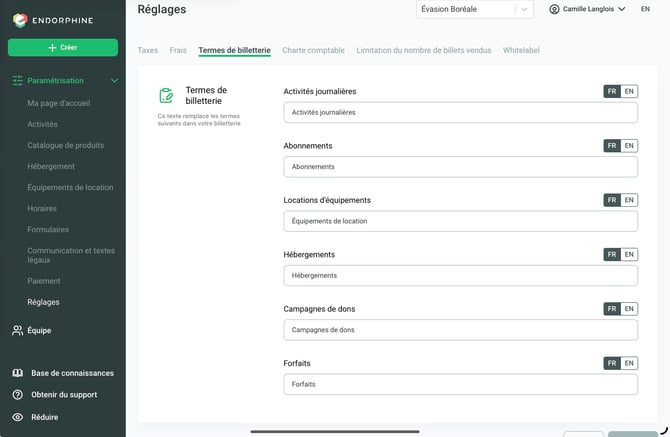Viewport: 670px width, 437px height.
Task: Open the Équipe people icon
Action: pos(18,330)
